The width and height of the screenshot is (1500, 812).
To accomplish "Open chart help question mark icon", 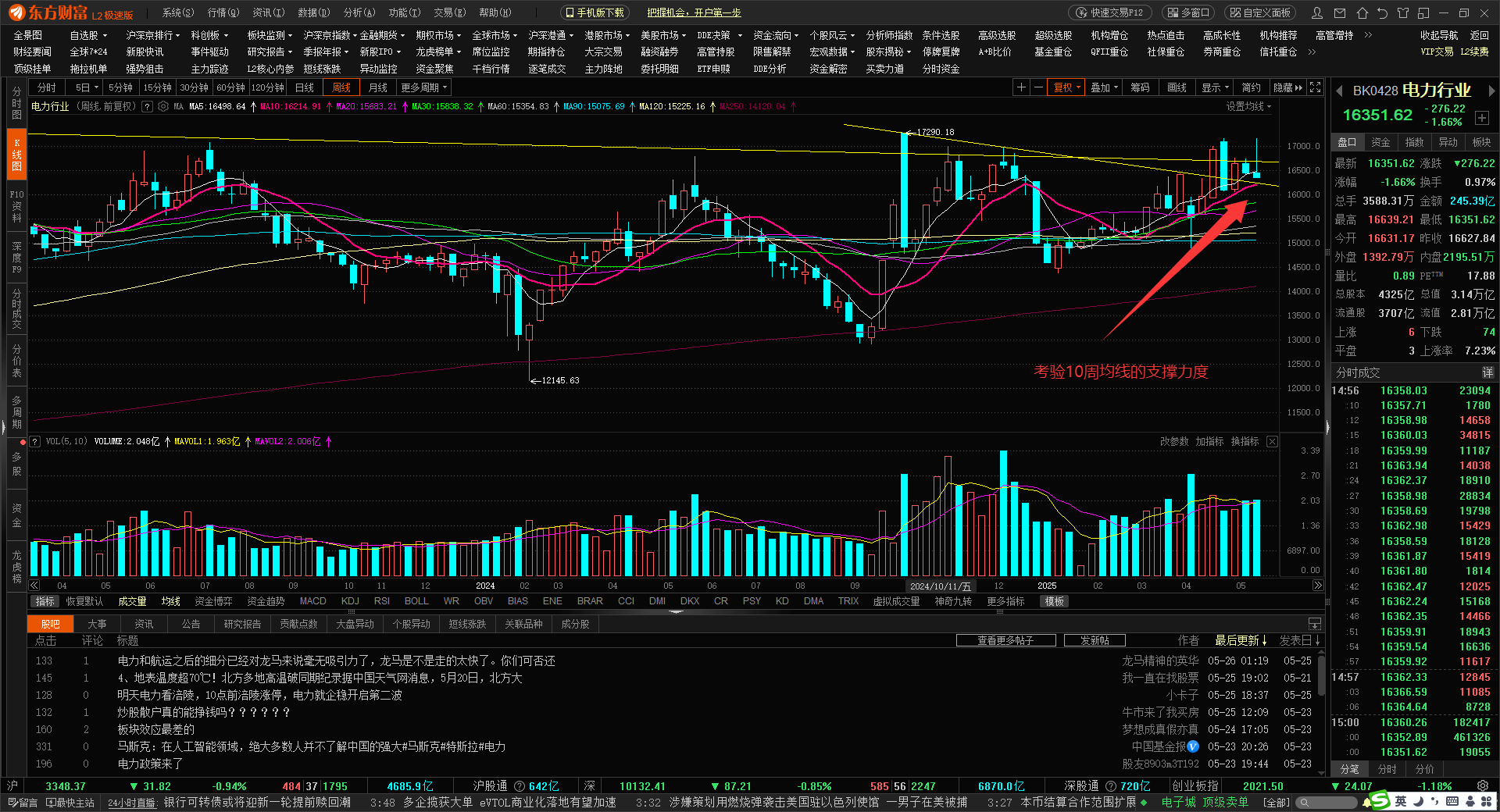I will 147,106.
